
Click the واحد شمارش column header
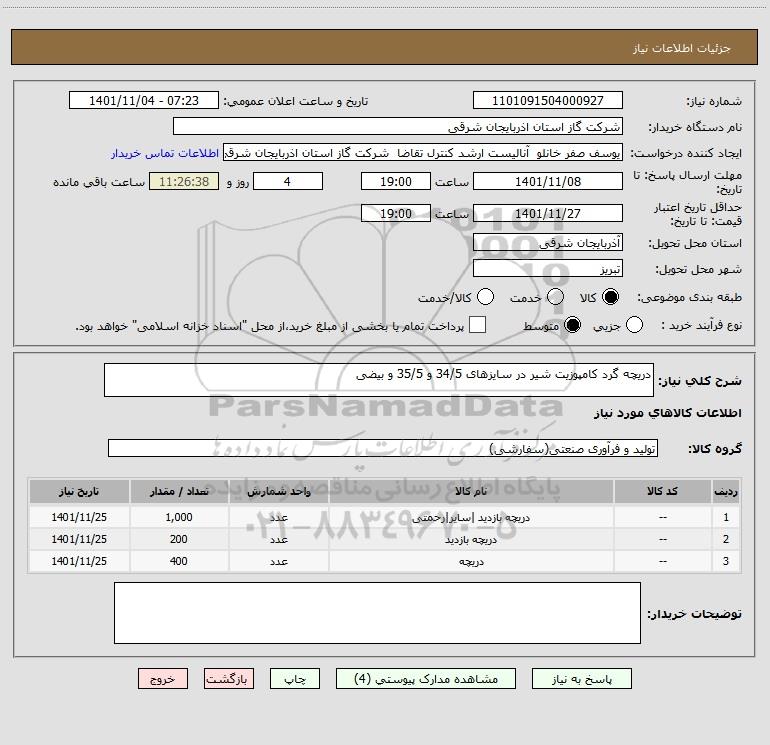278,491
